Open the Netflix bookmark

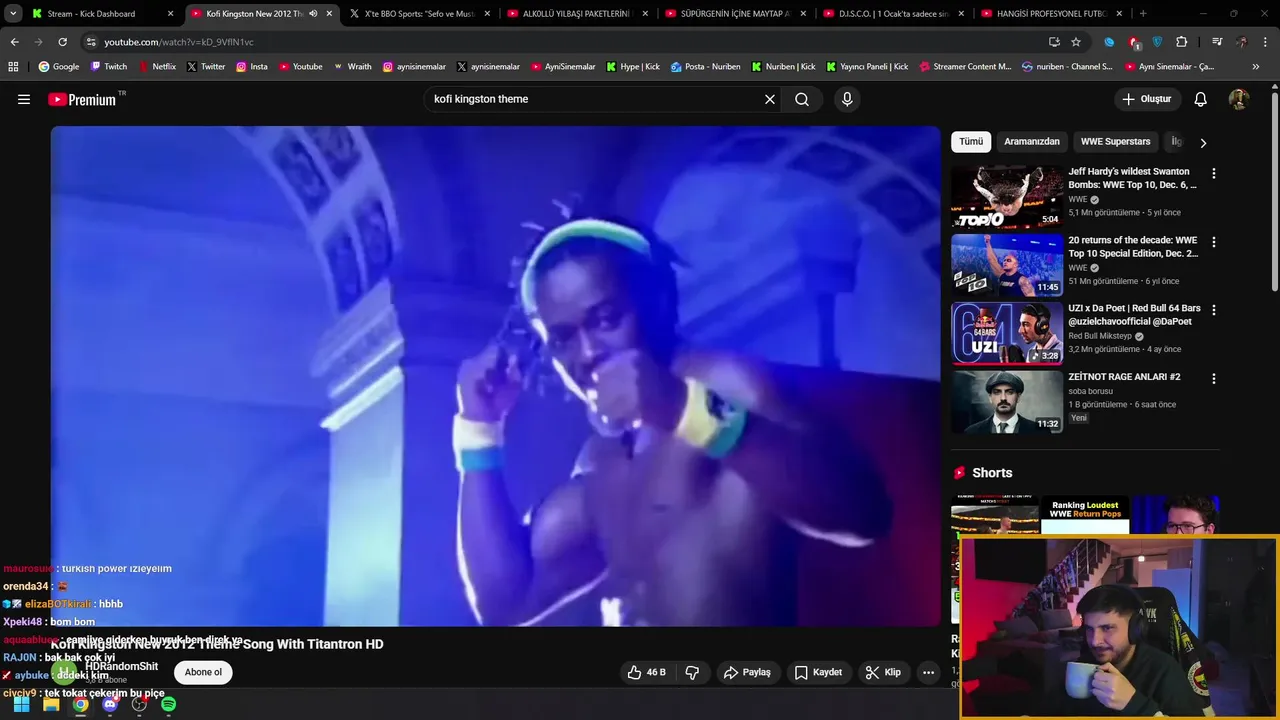pos(156,66)
